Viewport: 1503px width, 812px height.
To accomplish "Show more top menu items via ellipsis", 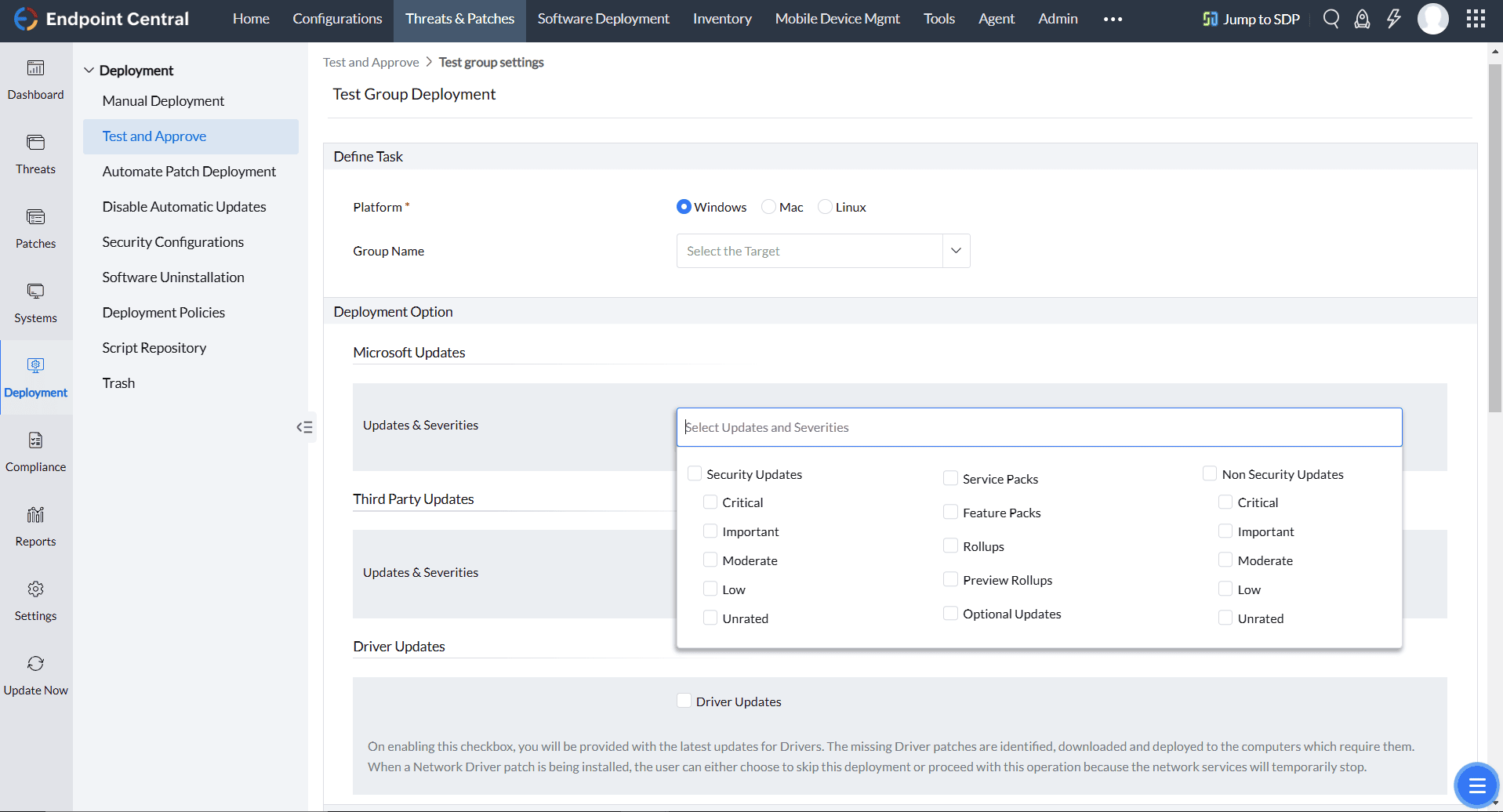I will point(1113,20).
